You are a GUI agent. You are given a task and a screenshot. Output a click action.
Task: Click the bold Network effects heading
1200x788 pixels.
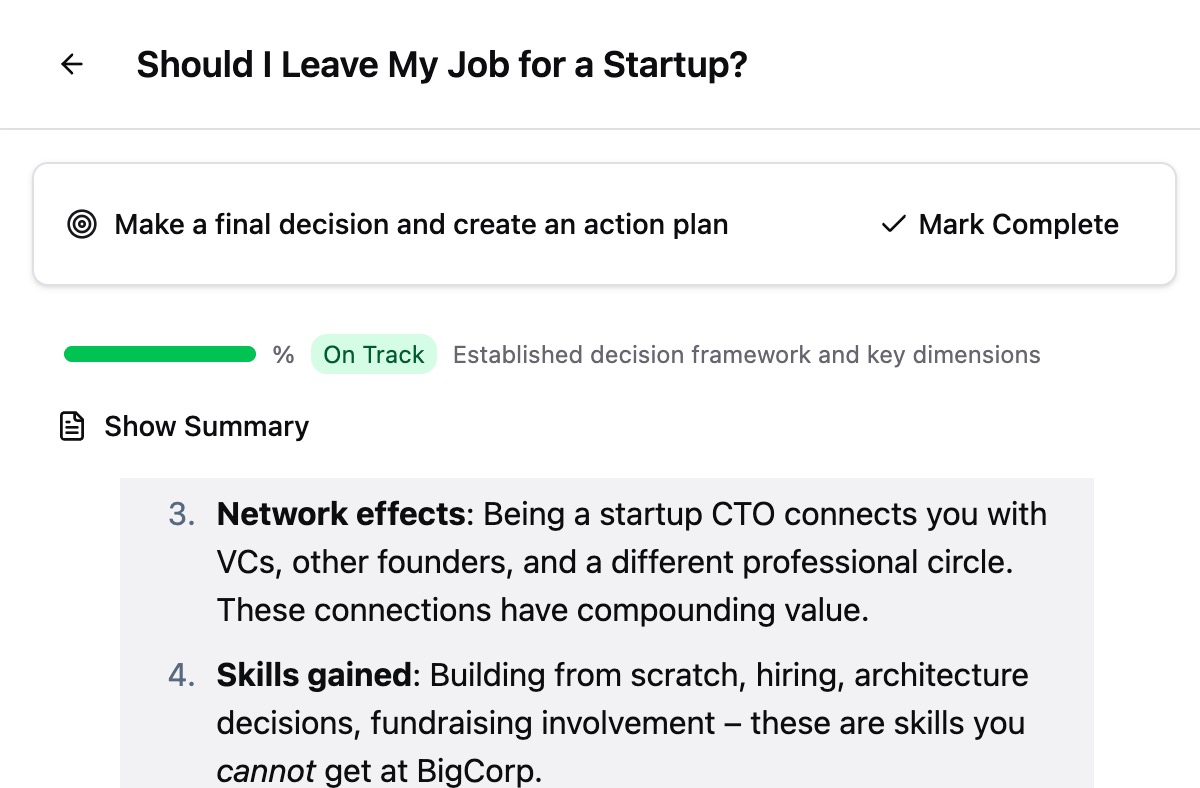[x=341, y=514]
